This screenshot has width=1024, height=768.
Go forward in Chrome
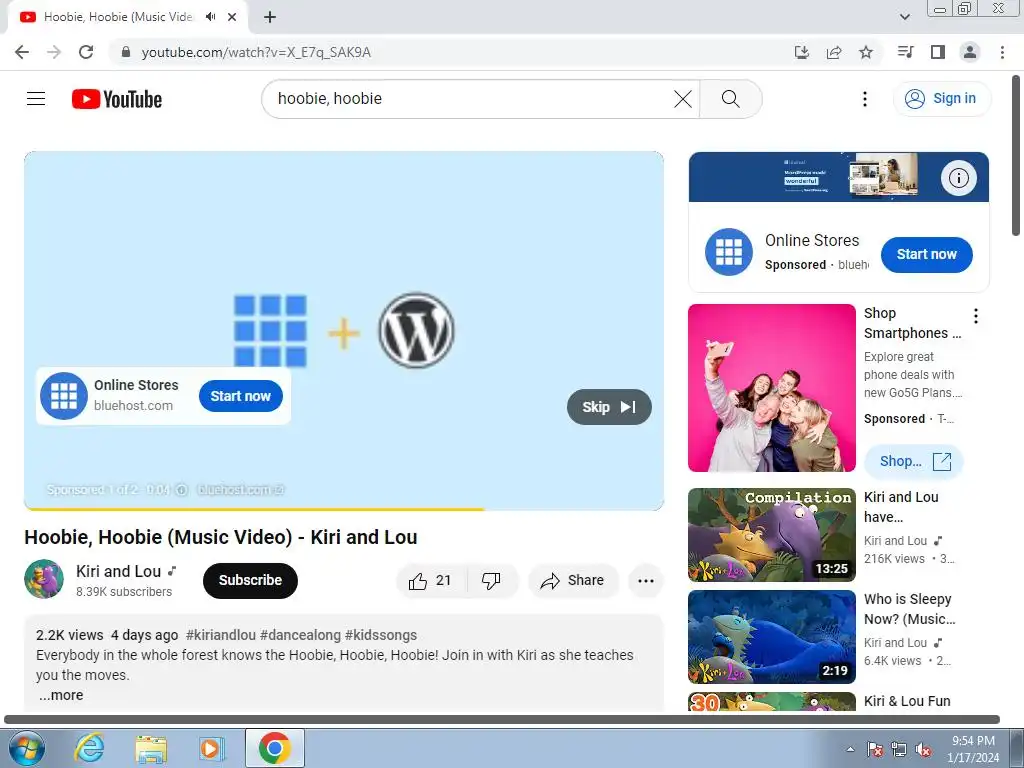54,52
